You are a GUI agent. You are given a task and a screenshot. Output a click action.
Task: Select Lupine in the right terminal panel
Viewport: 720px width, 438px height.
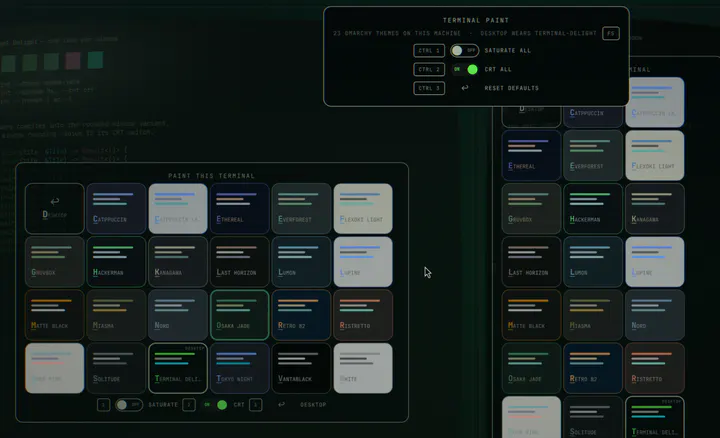click(x=655, y=262)
